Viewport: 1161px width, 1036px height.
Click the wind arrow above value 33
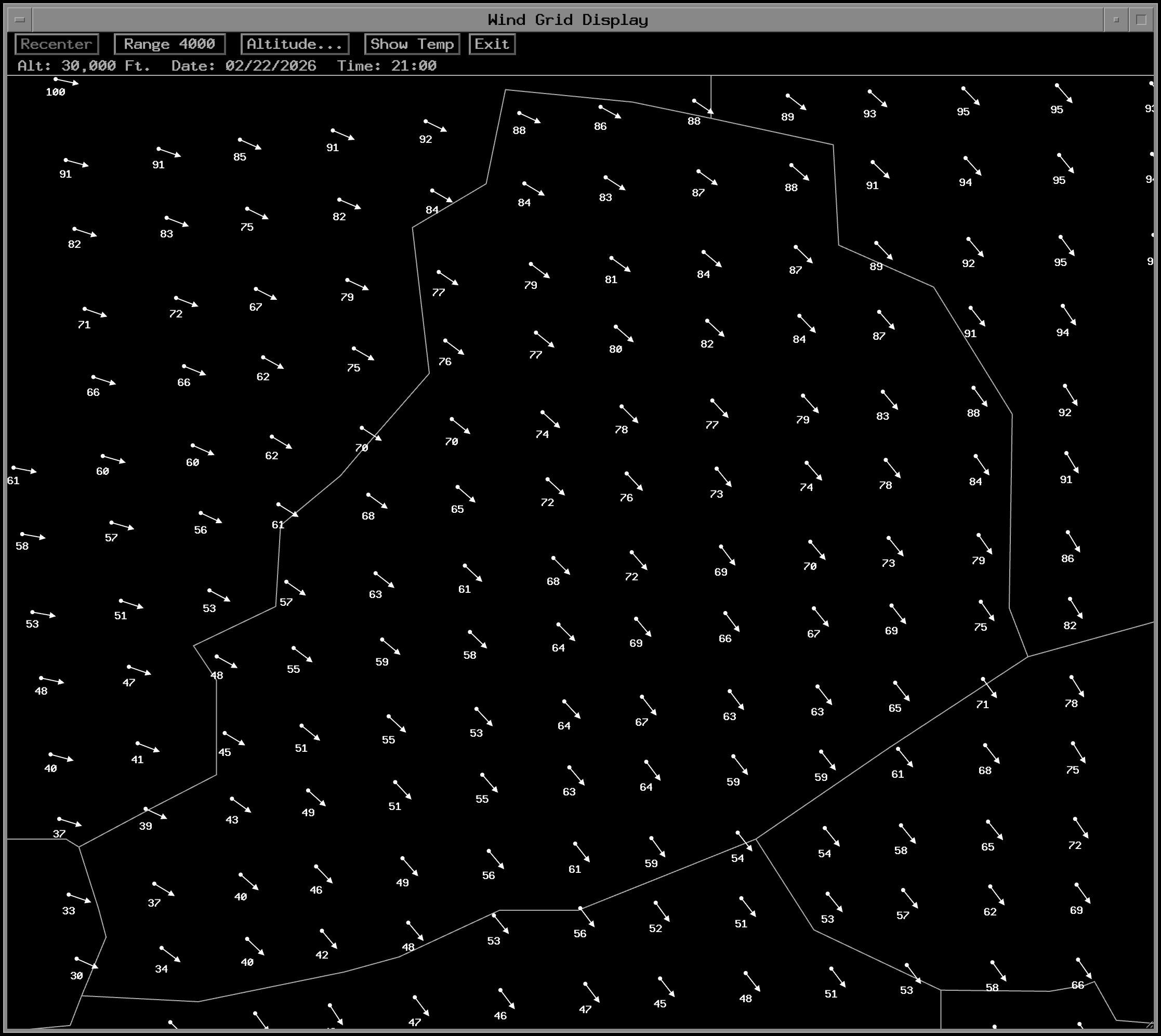[79, 898]
